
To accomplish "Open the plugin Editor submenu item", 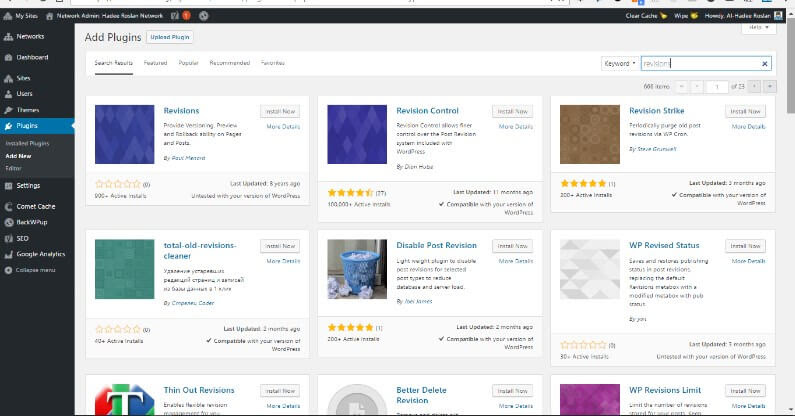I will (14, 168).
